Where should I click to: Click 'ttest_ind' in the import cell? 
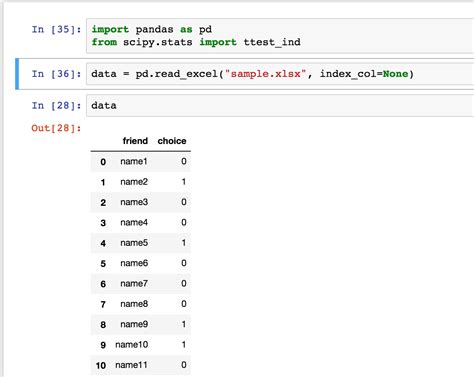tap(272, 42)
